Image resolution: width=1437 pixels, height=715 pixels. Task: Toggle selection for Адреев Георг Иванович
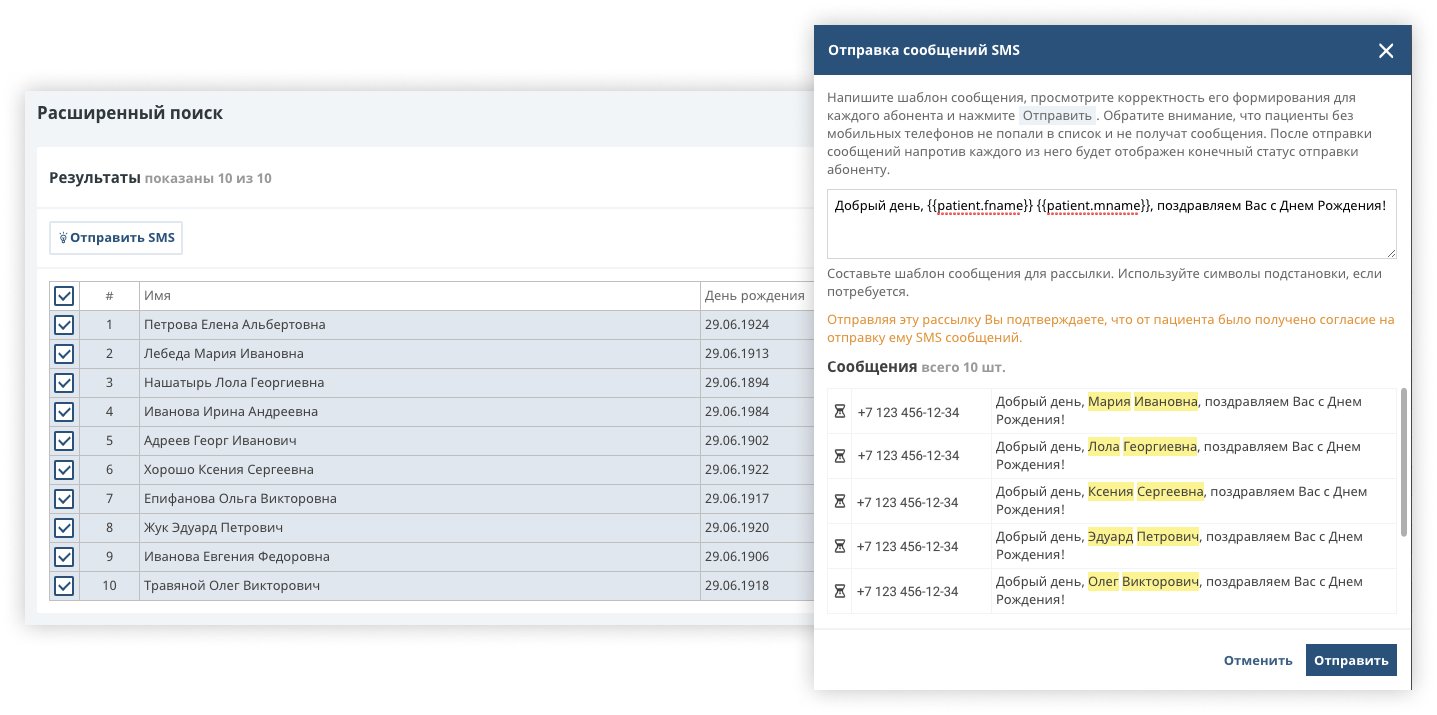tap(64, 440)
